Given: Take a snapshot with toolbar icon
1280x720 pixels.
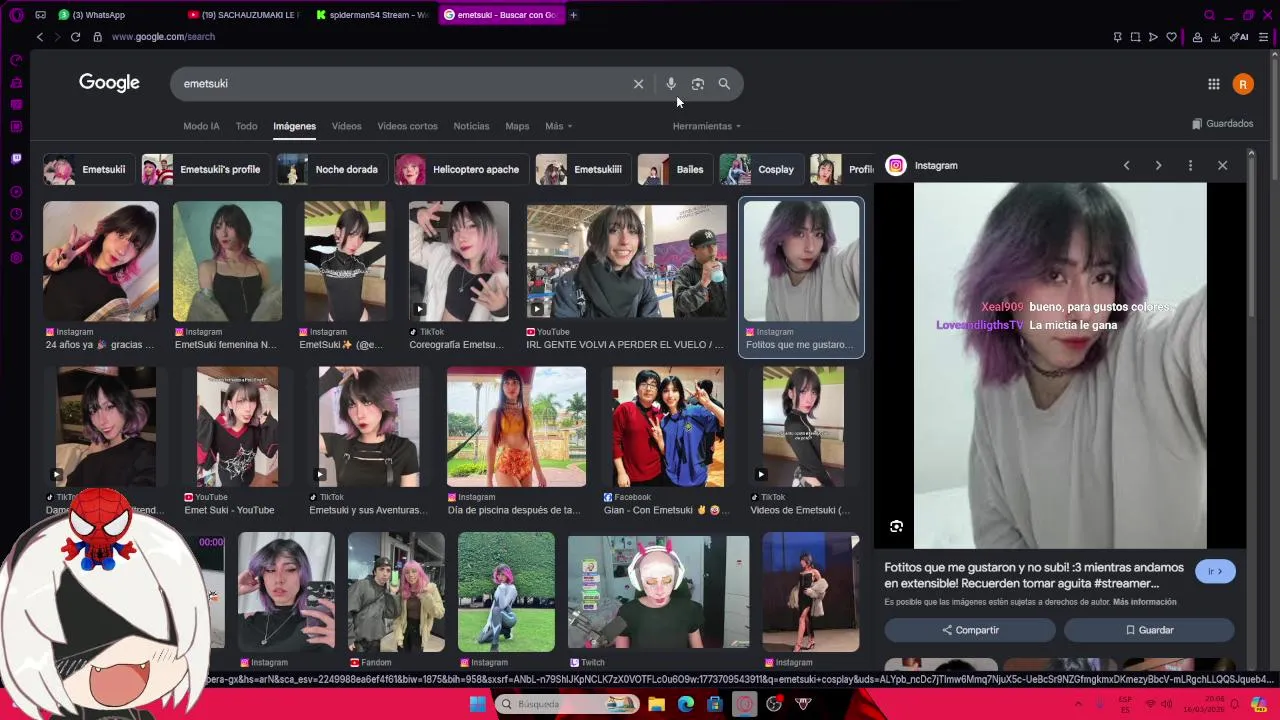Looking at the screenshot, I should pyautogui.click(x=1135, y=37).
